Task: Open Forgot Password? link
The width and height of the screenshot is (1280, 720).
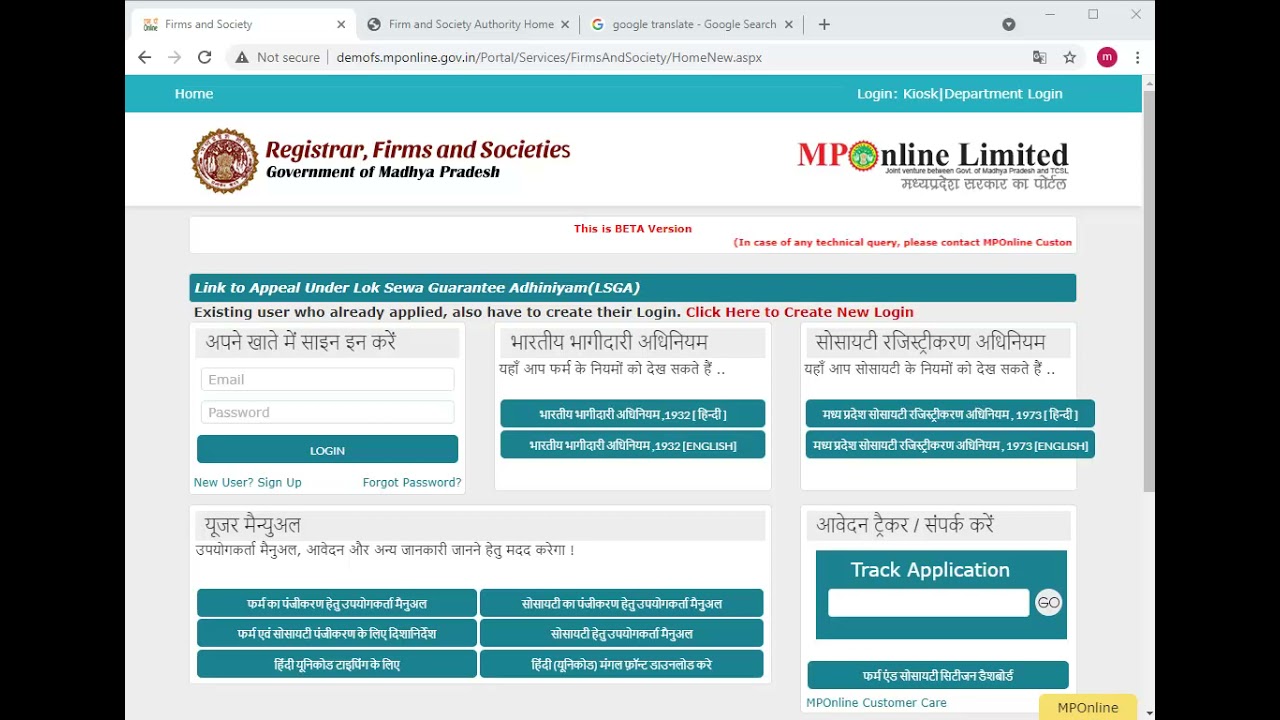Action: point(412,482)
